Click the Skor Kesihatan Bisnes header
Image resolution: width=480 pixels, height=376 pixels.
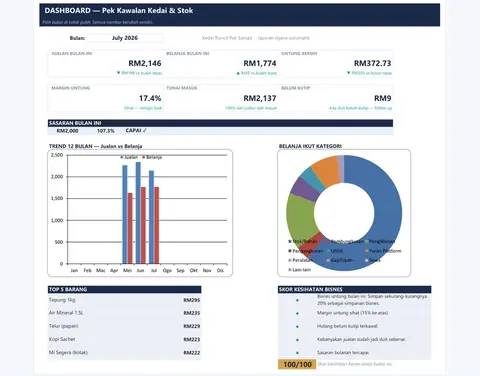pos(354,289)
